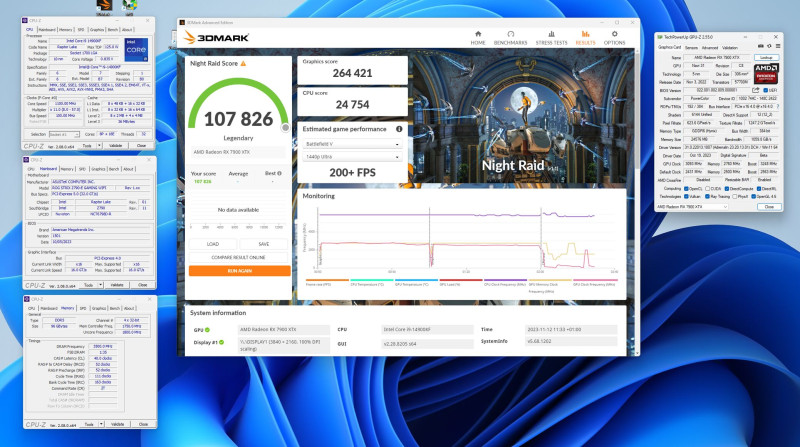Viewport: 800px width, 447px height.
Task: Click the green Display #1 check icon
Action: tap(221, 342)
